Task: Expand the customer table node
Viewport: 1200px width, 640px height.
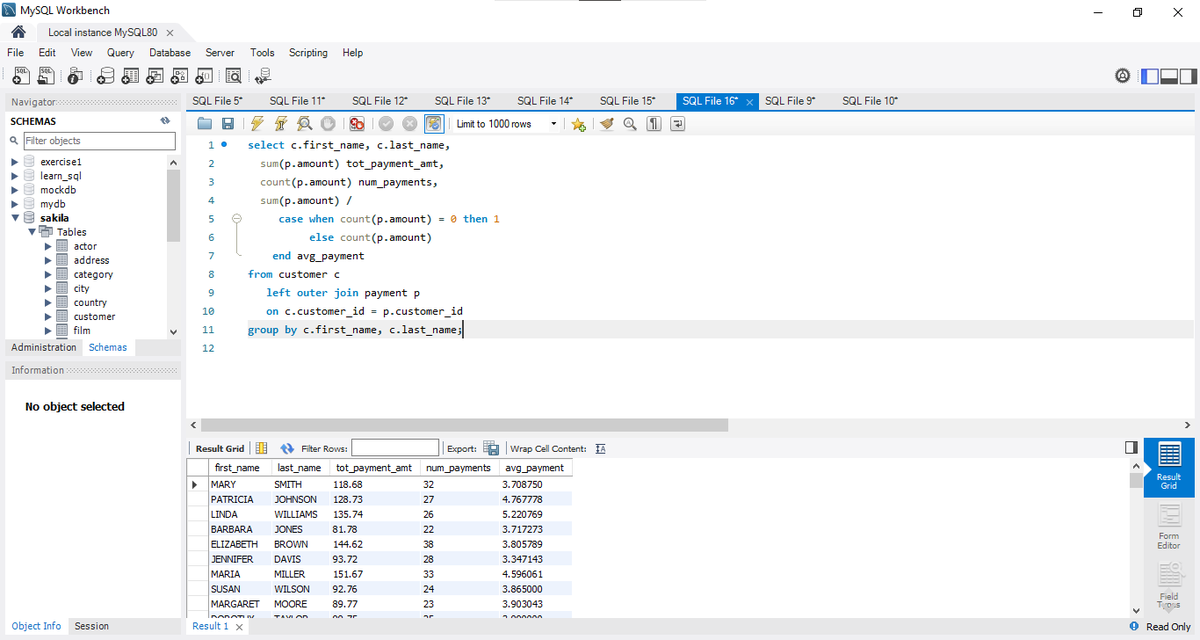Action: (x=48, y=317)
